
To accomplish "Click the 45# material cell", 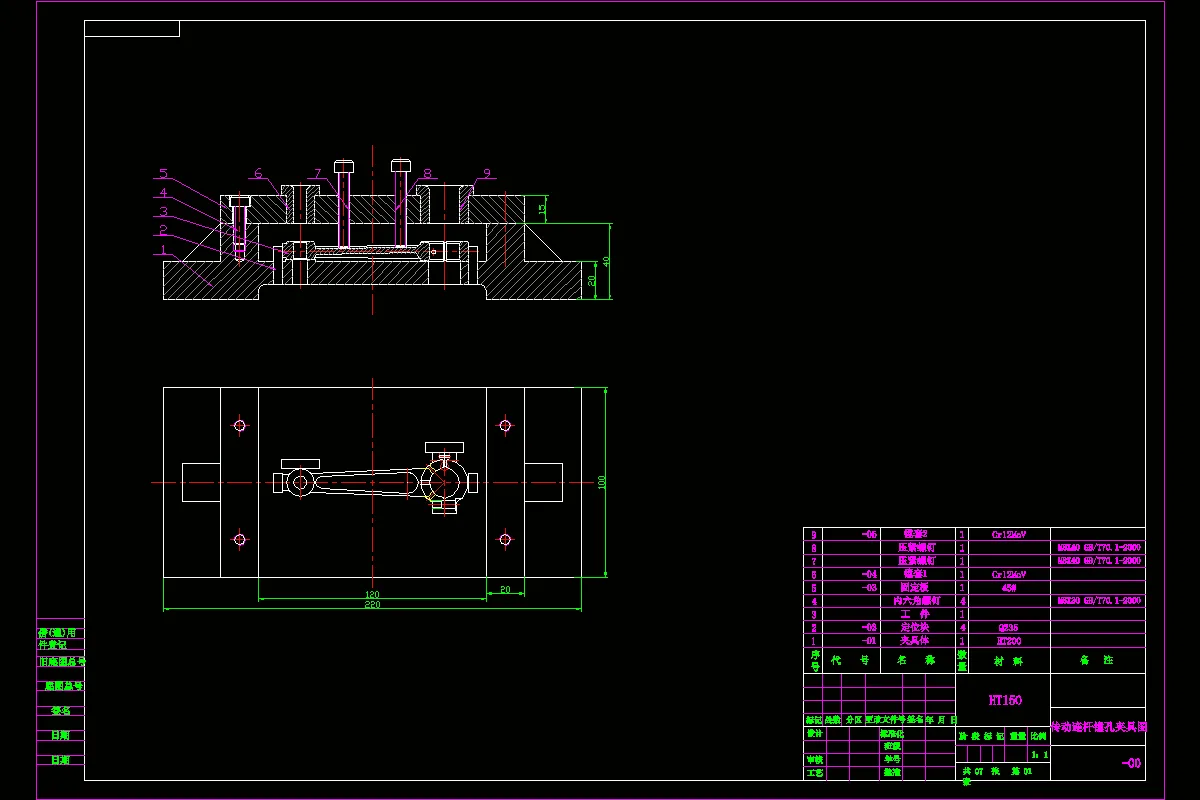I will click(x=1008, y=588).
